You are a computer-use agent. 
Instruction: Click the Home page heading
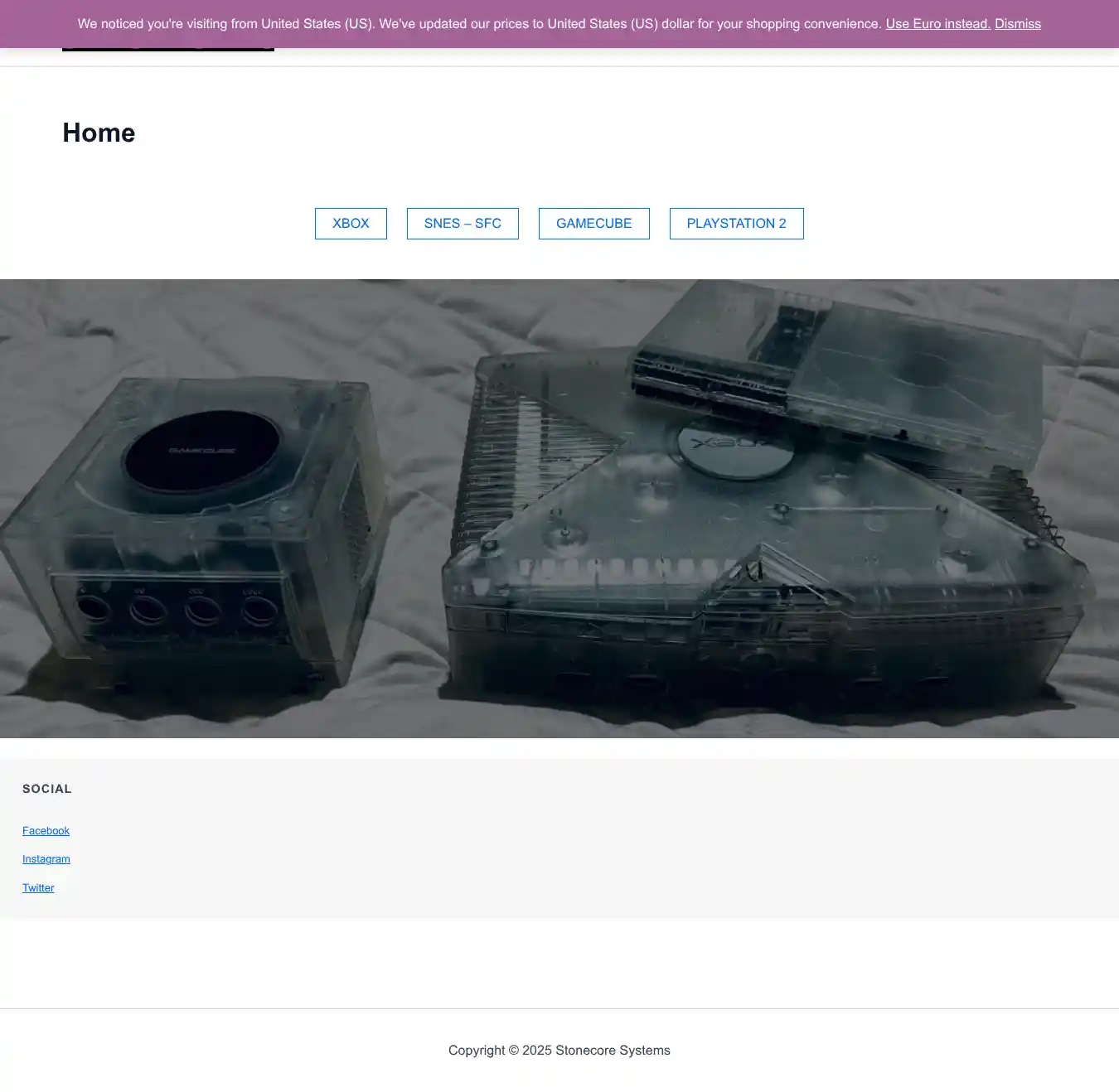click(99, 133)
